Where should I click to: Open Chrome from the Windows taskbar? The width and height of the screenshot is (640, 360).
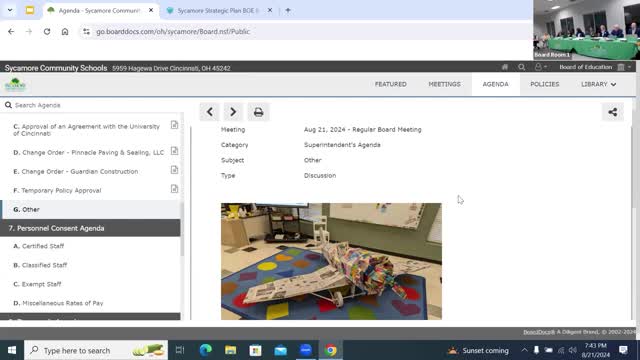(331, 350)
